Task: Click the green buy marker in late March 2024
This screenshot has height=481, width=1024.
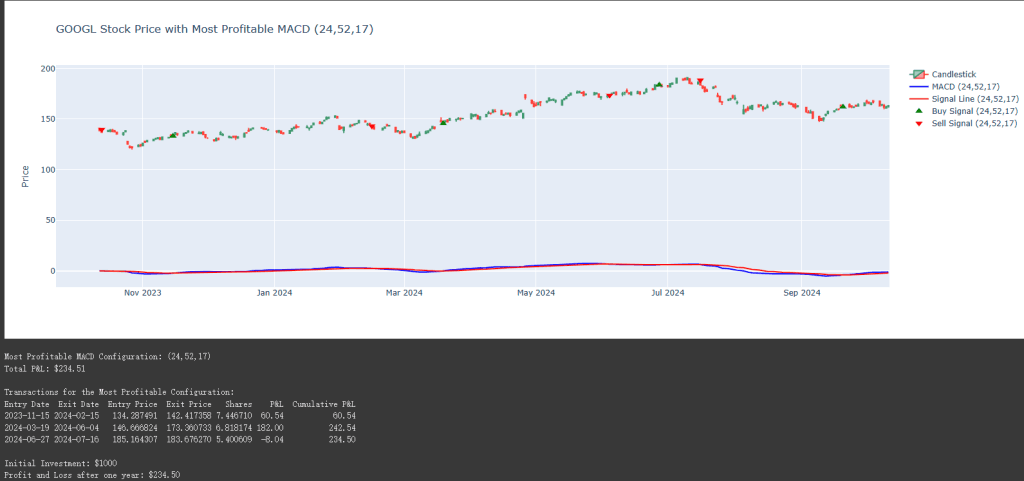Action: click(443, 122)
